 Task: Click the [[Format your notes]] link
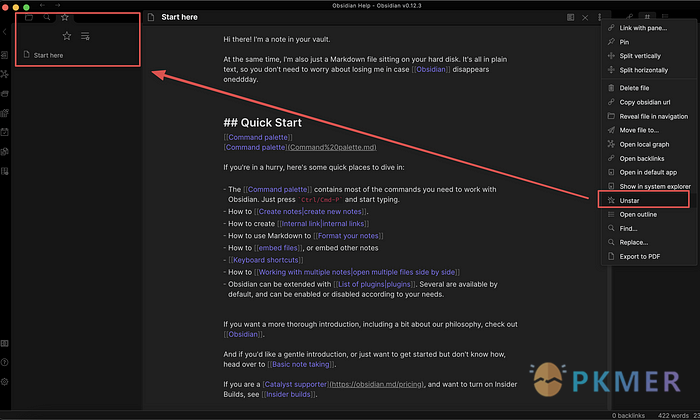coord(348,236)
